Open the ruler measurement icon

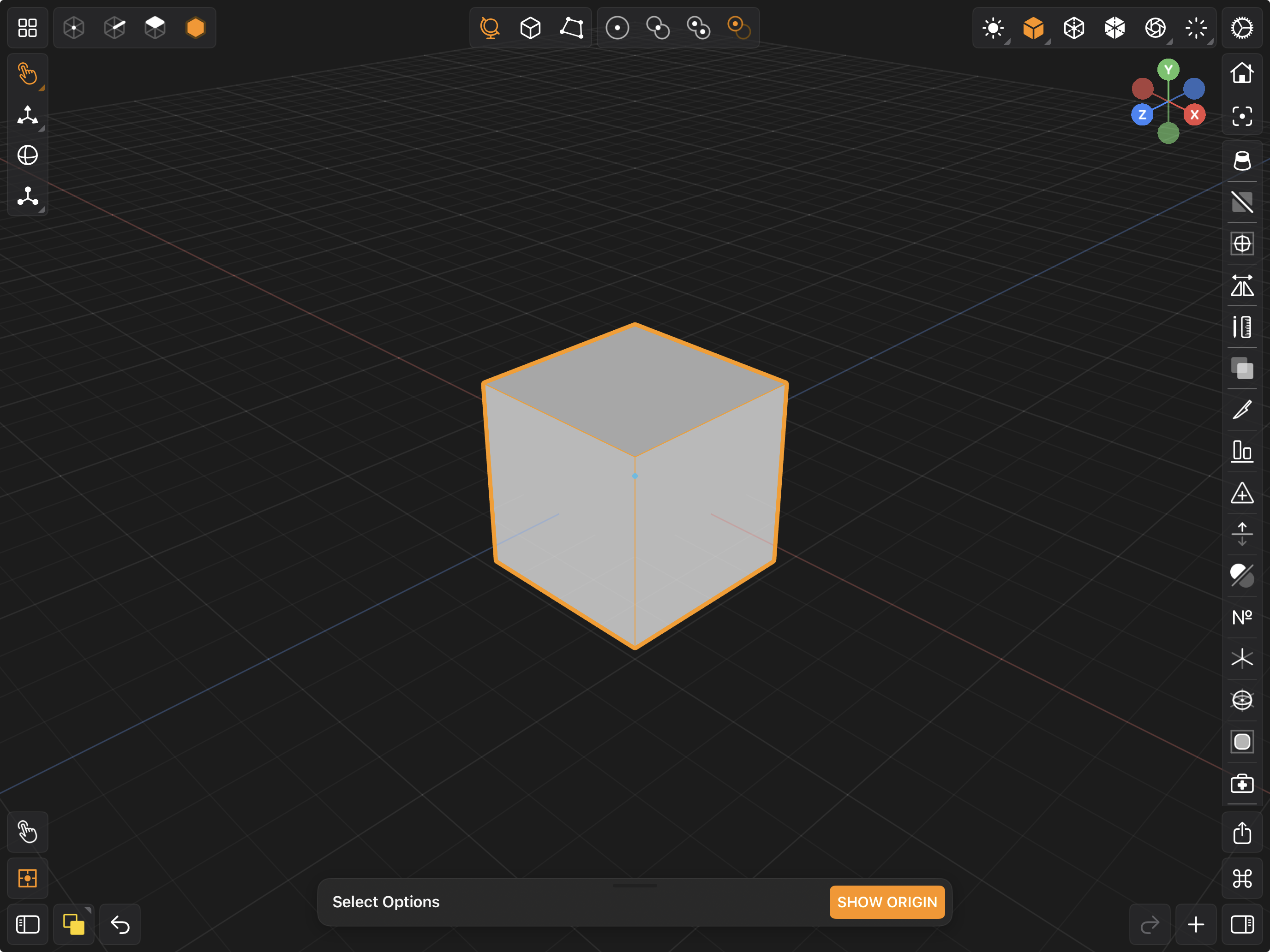(1242, 327)
